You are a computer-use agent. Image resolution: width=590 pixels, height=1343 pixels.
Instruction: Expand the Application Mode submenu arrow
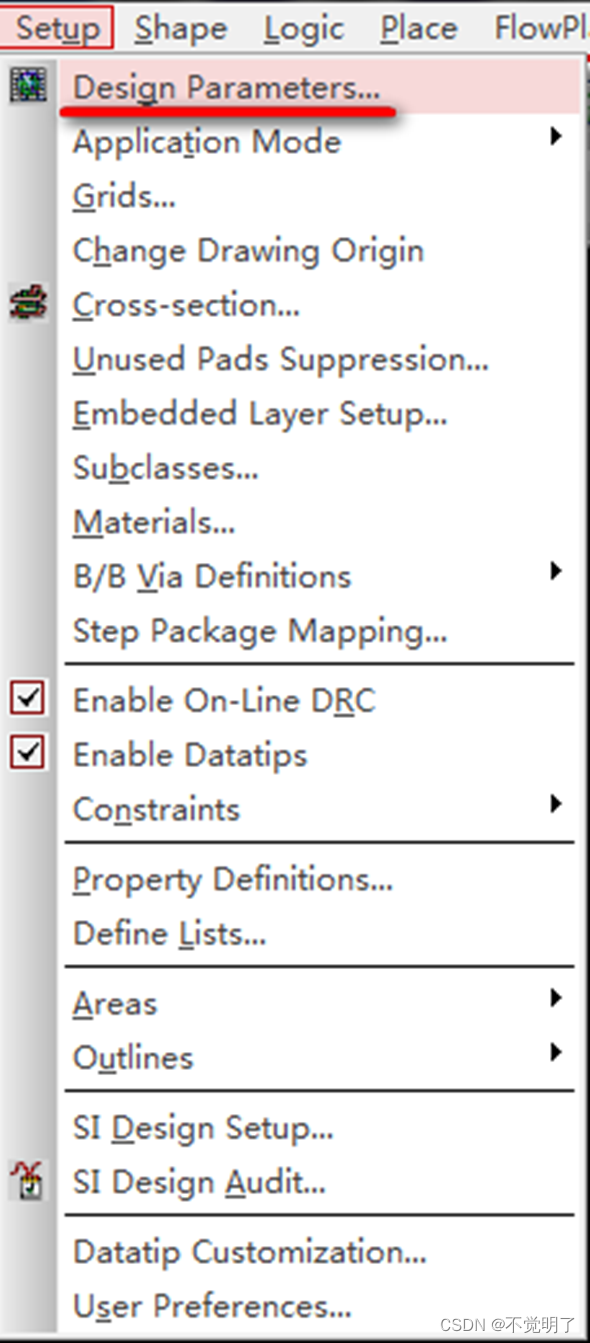click(556, 137)
